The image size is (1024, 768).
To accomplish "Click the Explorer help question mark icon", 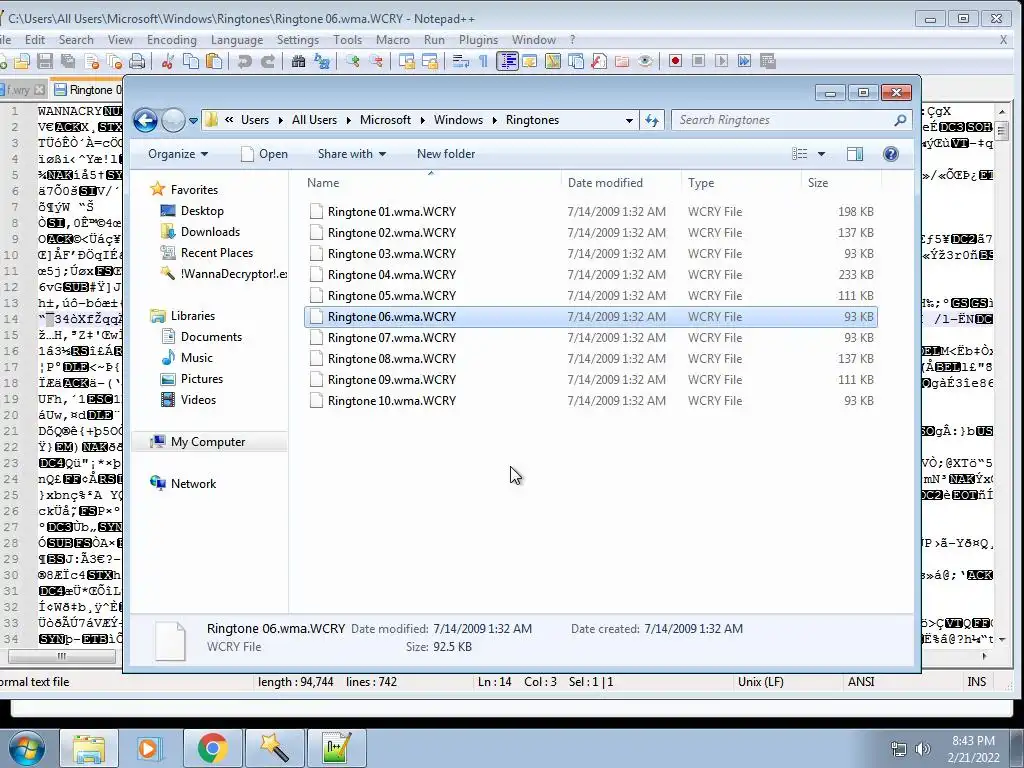I will (x=891, y=154).
